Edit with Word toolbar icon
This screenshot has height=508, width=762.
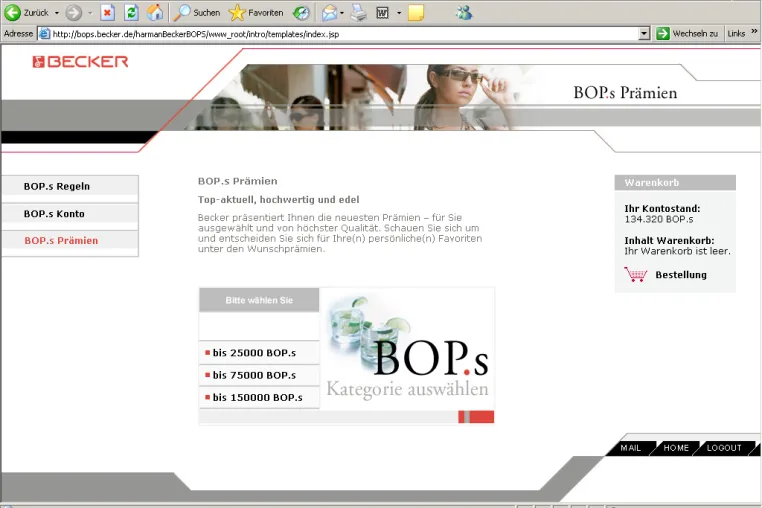(382, 13)
